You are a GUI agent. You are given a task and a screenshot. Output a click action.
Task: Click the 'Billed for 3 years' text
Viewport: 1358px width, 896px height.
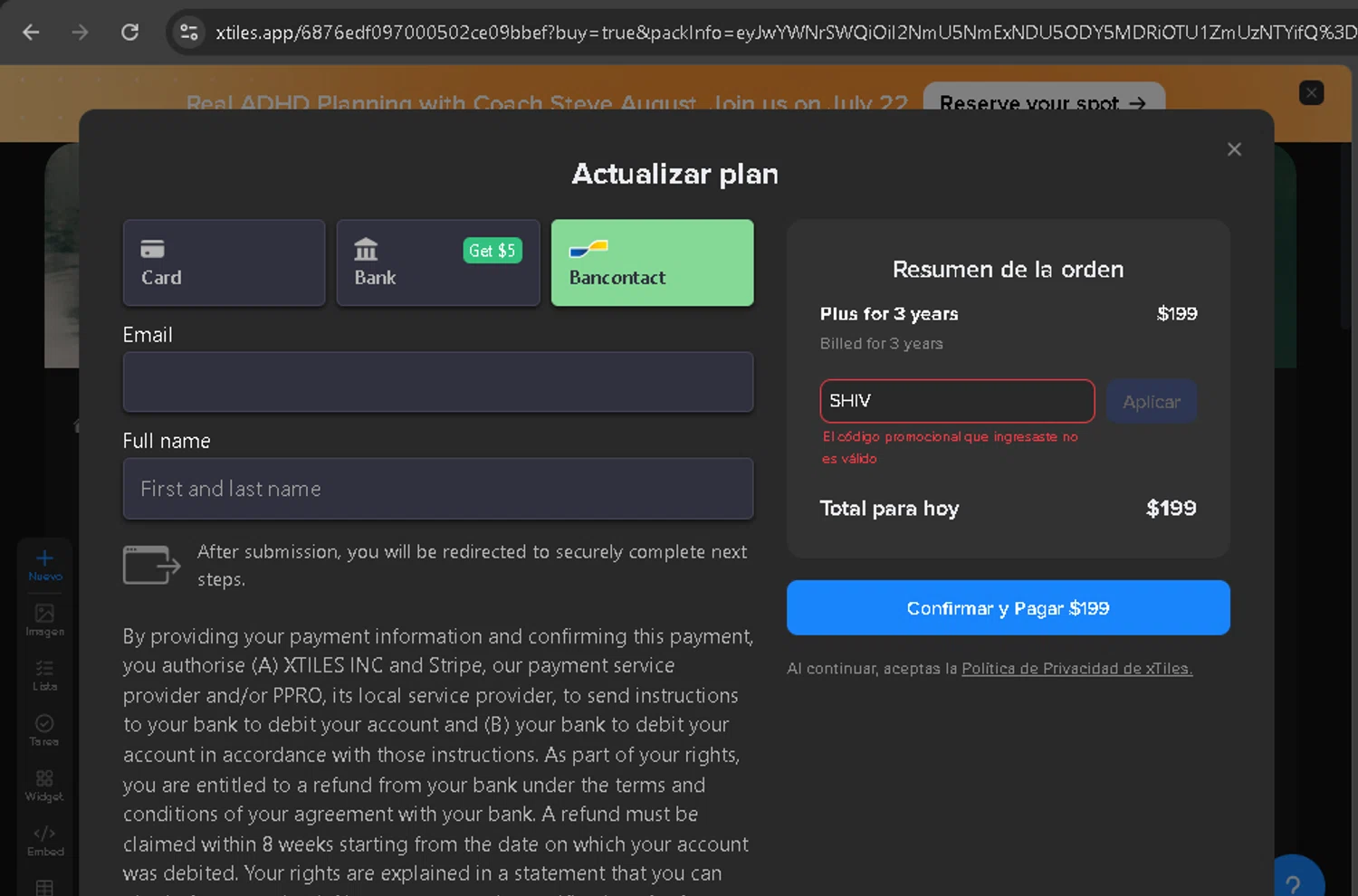pos(882,344)
